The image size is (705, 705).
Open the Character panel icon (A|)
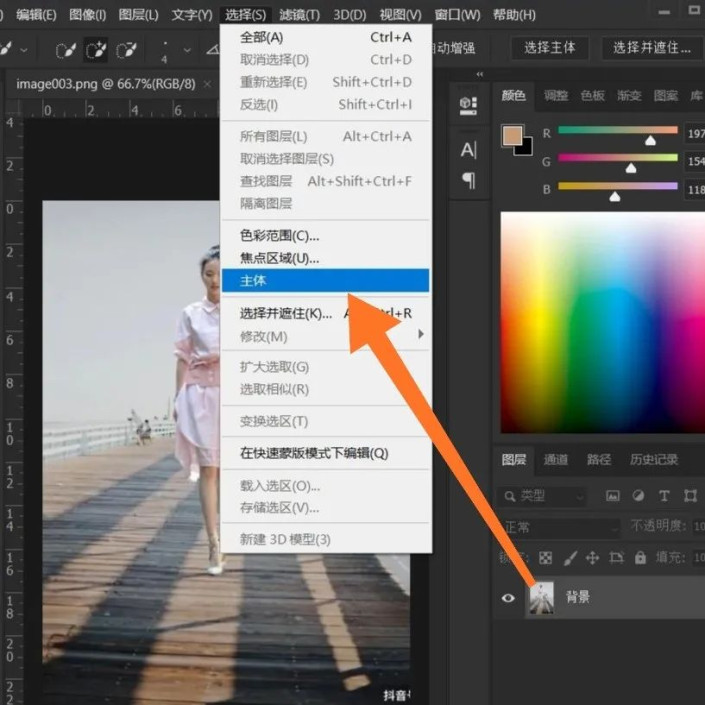(x=468, y=150)
